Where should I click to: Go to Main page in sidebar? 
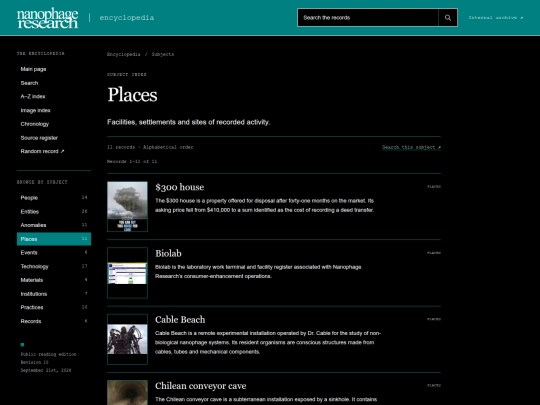coord(33,69)
